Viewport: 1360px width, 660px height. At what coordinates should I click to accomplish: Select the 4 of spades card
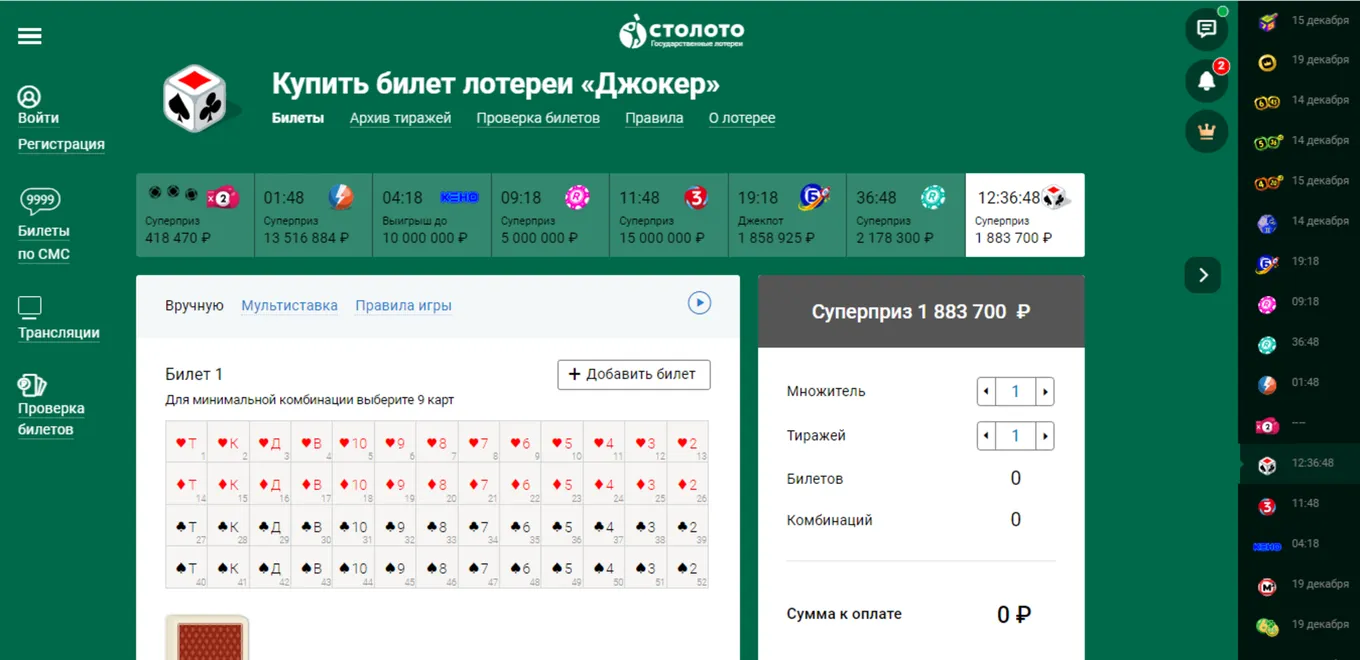coord(604,568)
